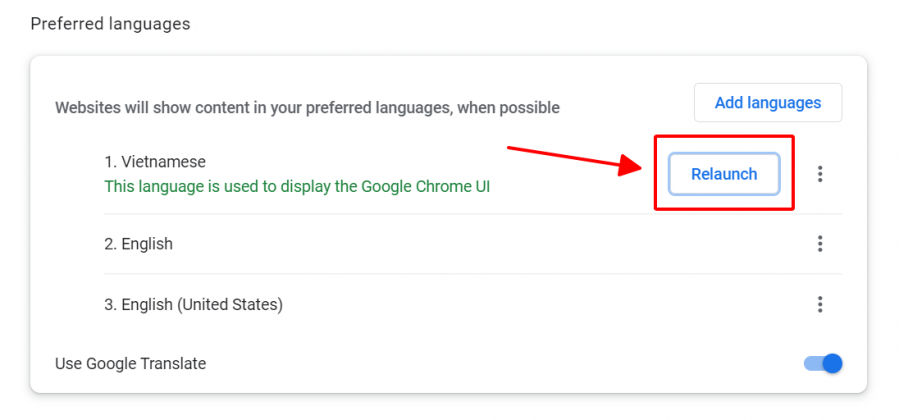Click the number 1 beside Vietnamese
The height and width of the screenshot is (420, 899).
point(108,161)
